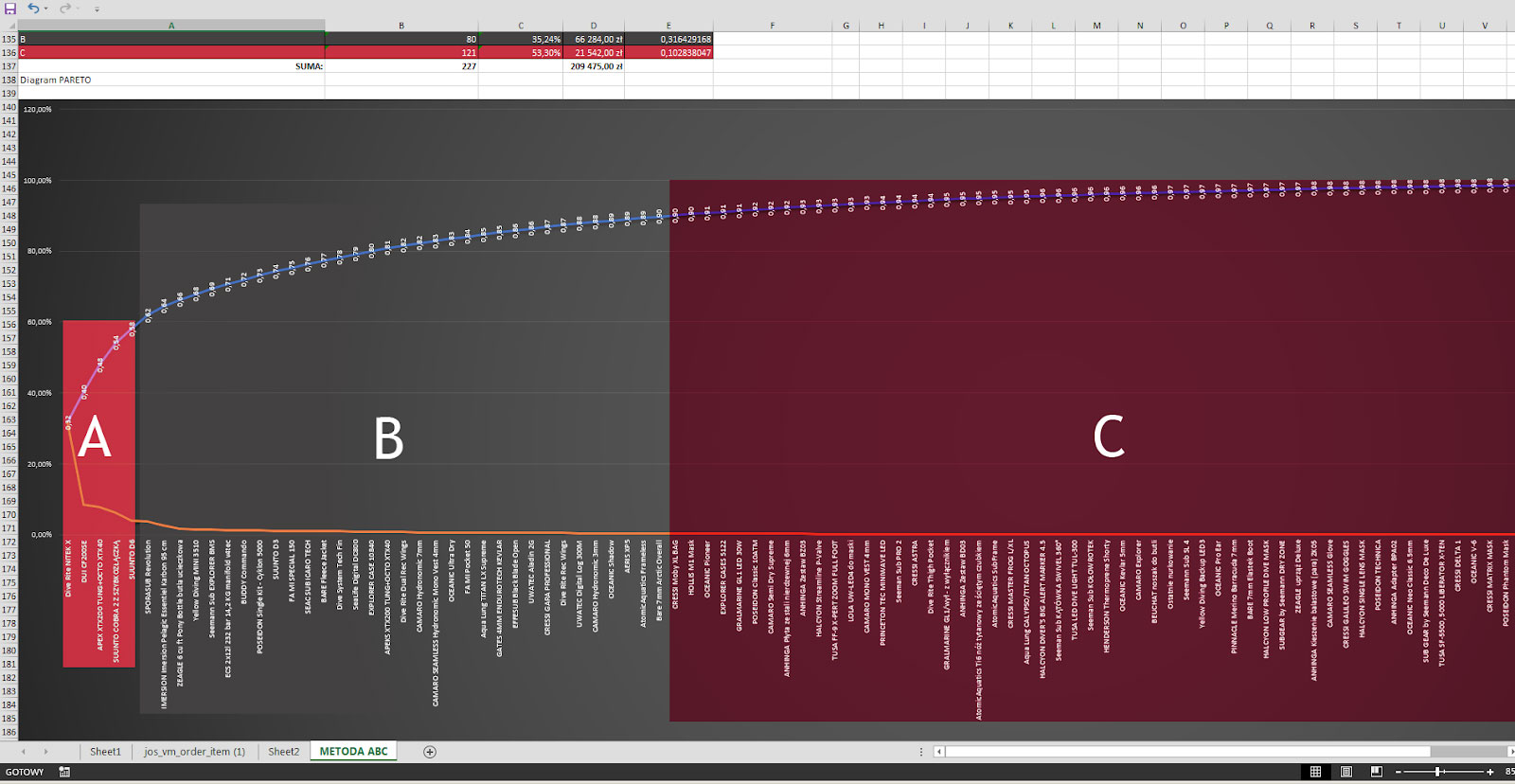Switch to jos_vm_order_item (1) sheet tab
This screenshot has height=784, width=1515.
coord(194,752)
